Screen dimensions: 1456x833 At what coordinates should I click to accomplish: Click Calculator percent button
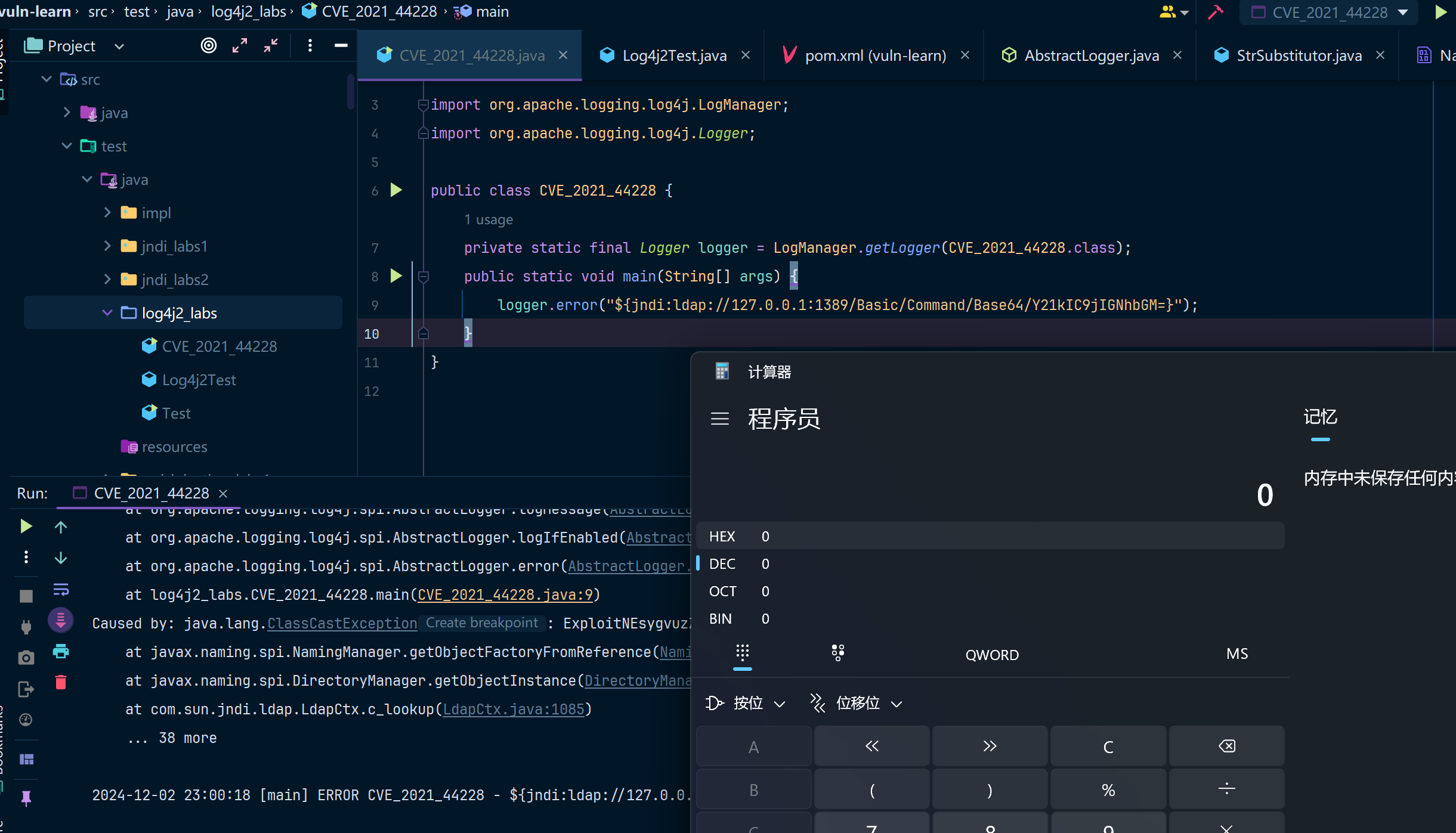(1108, 789)
